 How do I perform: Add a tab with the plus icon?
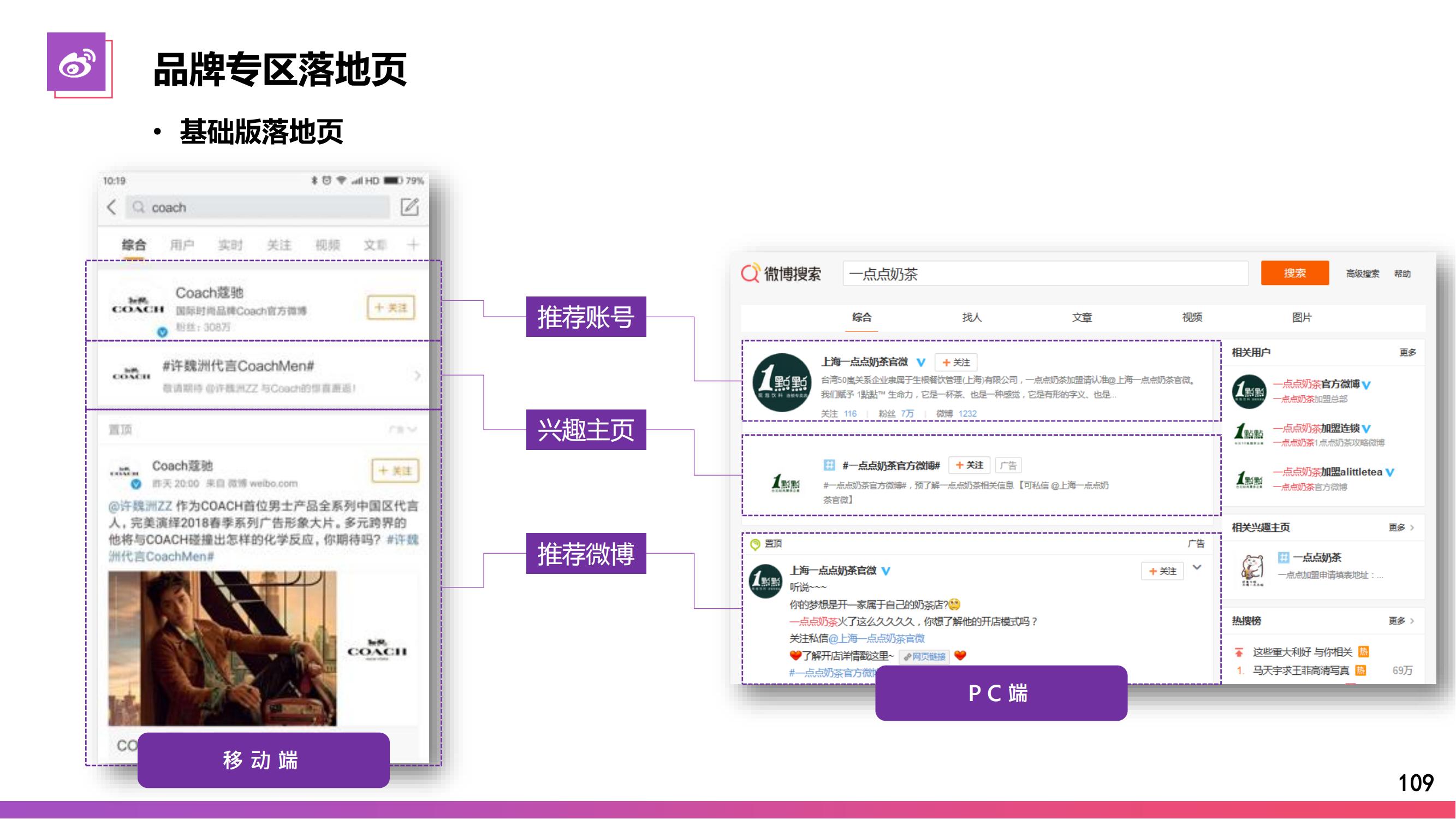click(413, 244)
